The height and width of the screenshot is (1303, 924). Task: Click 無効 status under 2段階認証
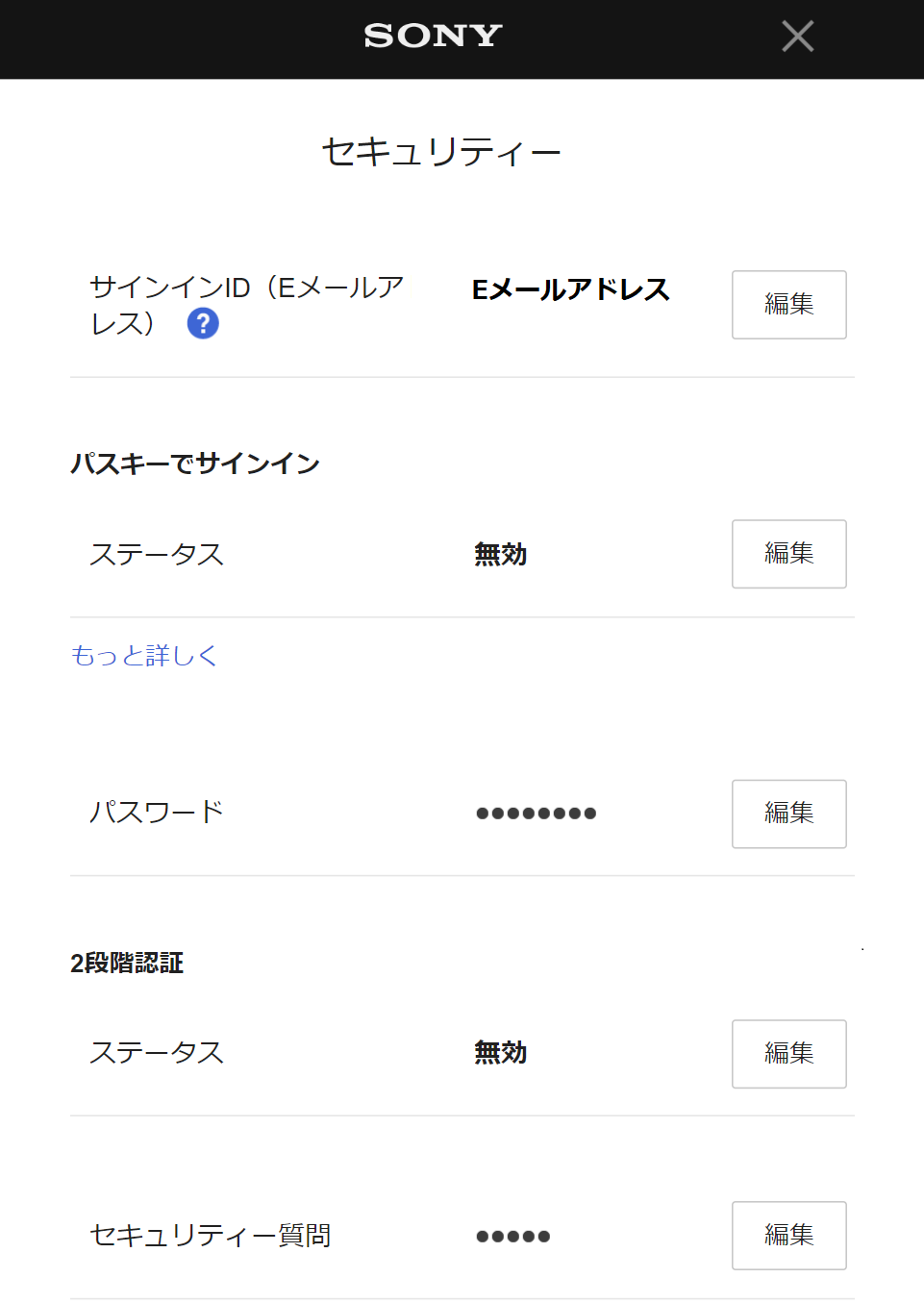click(500, 1053)
